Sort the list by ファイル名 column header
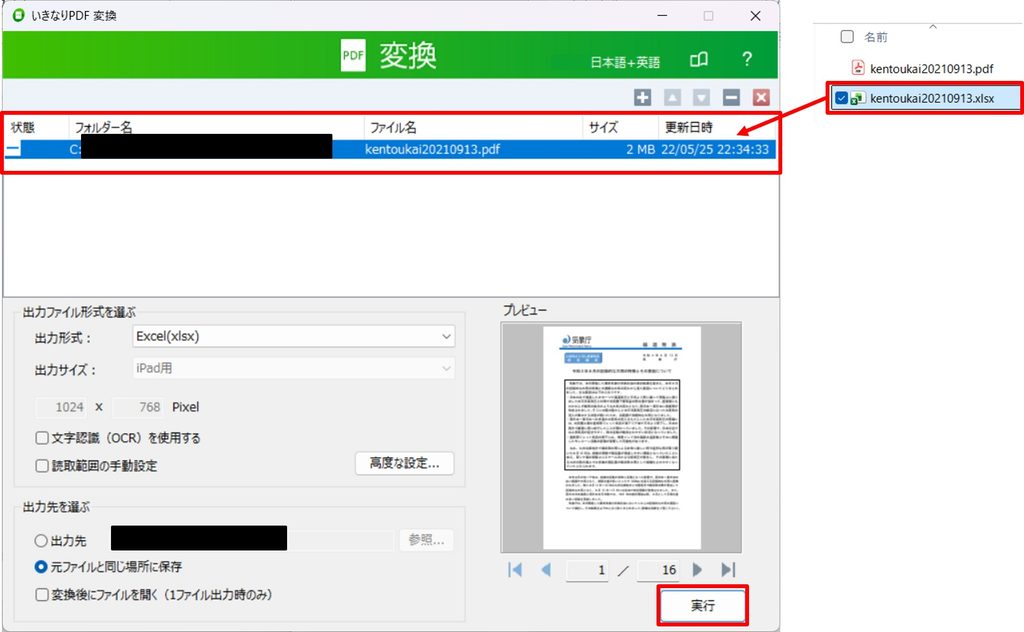The height and width of the screenshot is (632, 1024). click(473, 127)
